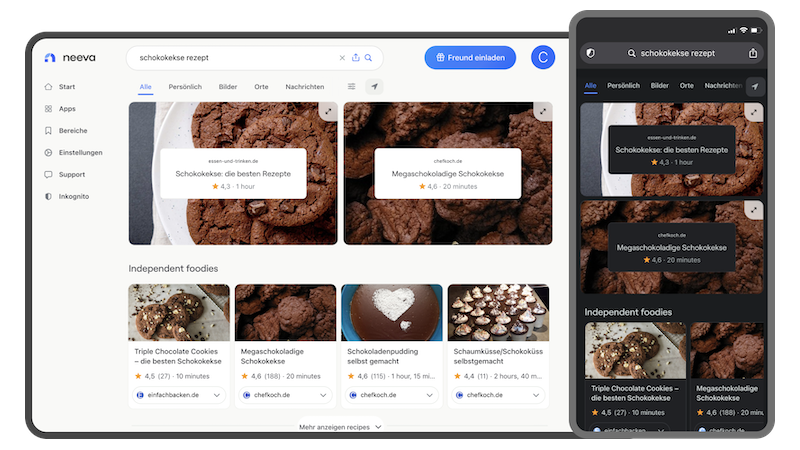Open 'Schokokekse: die besten Rezepte' card on mobile

(x=671, y=150)
